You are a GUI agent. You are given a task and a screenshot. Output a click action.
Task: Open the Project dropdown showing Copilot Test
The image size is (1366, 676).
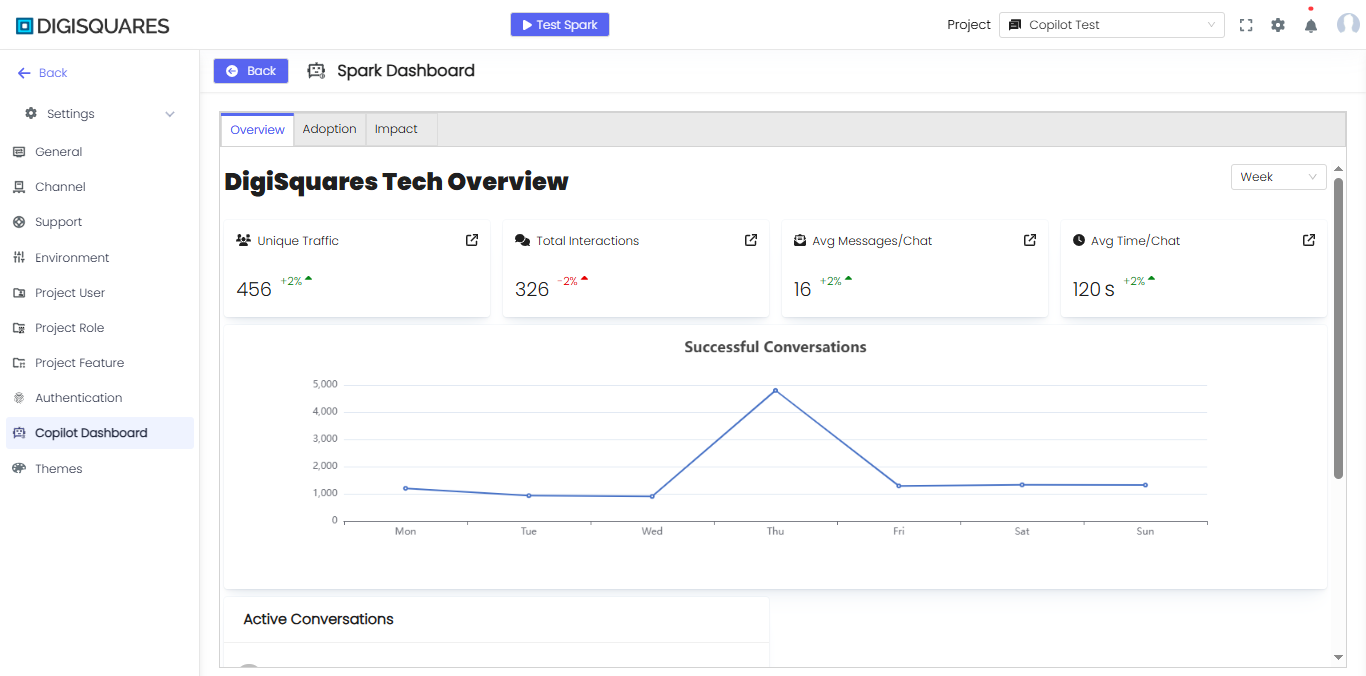(x=1111, y=25)
